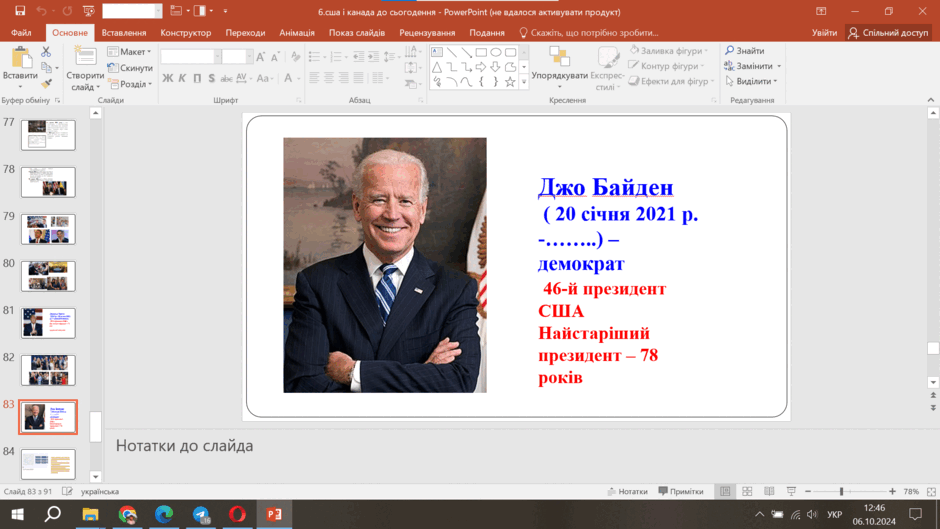Switch to reading view

pyautogui.click(x=769, y=491)
